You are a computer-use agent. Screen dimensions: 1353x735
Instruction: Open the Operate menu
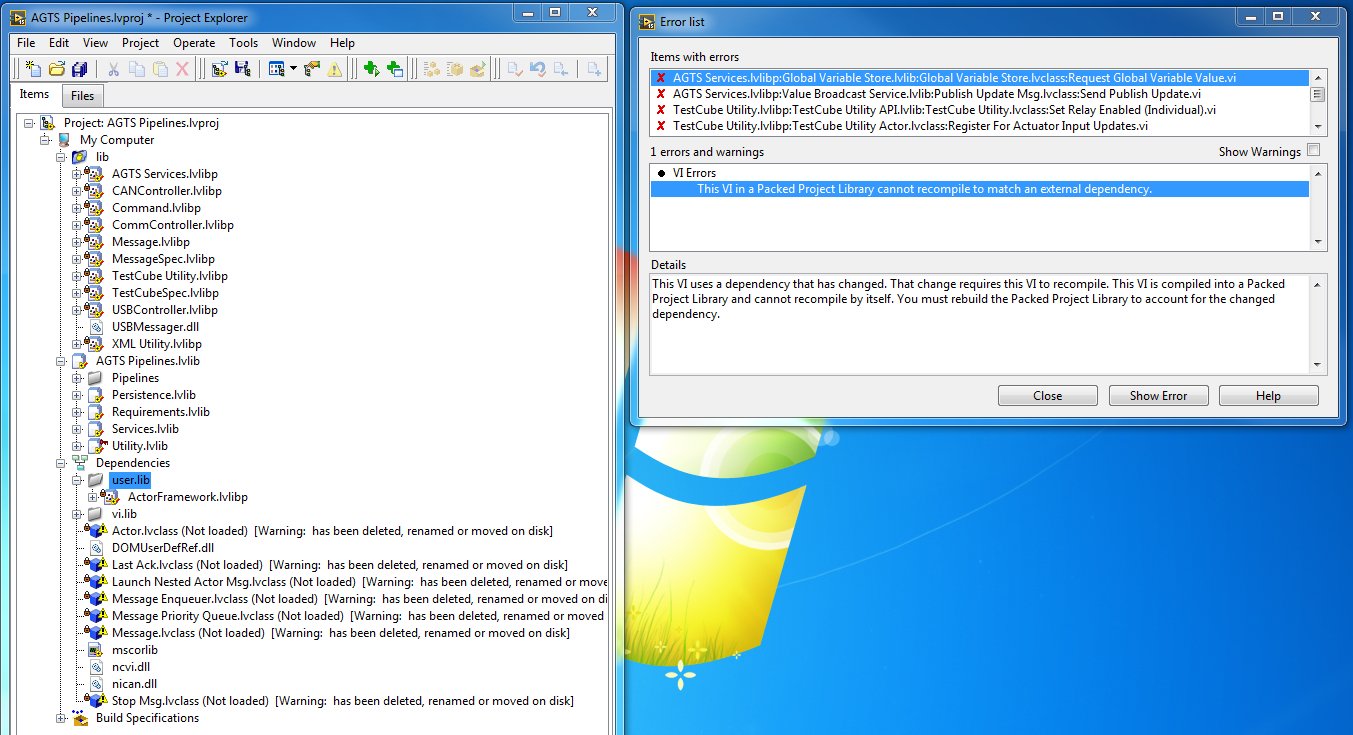194,43
